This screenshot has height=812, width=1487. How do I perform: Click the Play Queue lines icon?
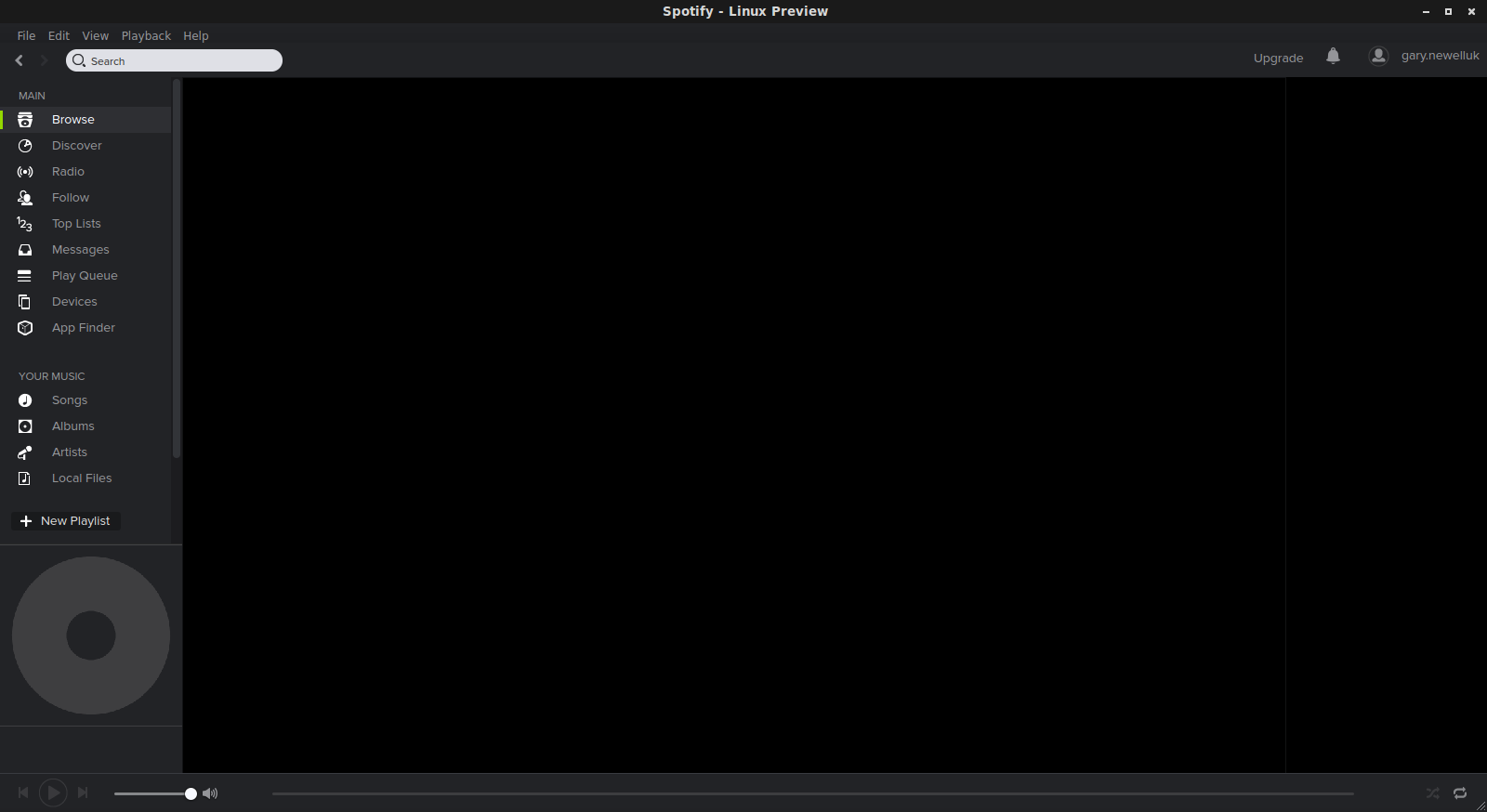25,276
